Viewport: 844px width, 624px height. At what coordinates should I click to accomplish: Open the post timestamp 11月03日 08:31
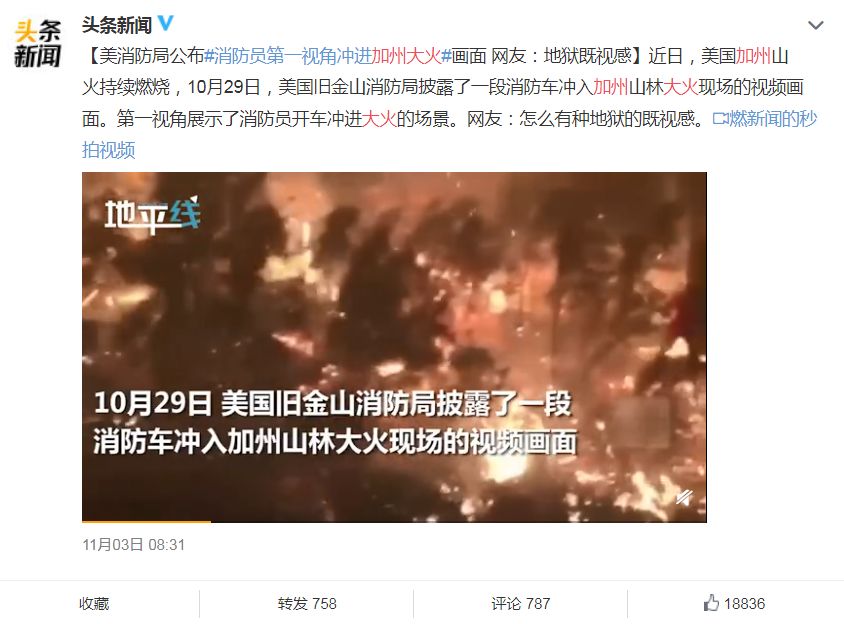pos(133,545)
